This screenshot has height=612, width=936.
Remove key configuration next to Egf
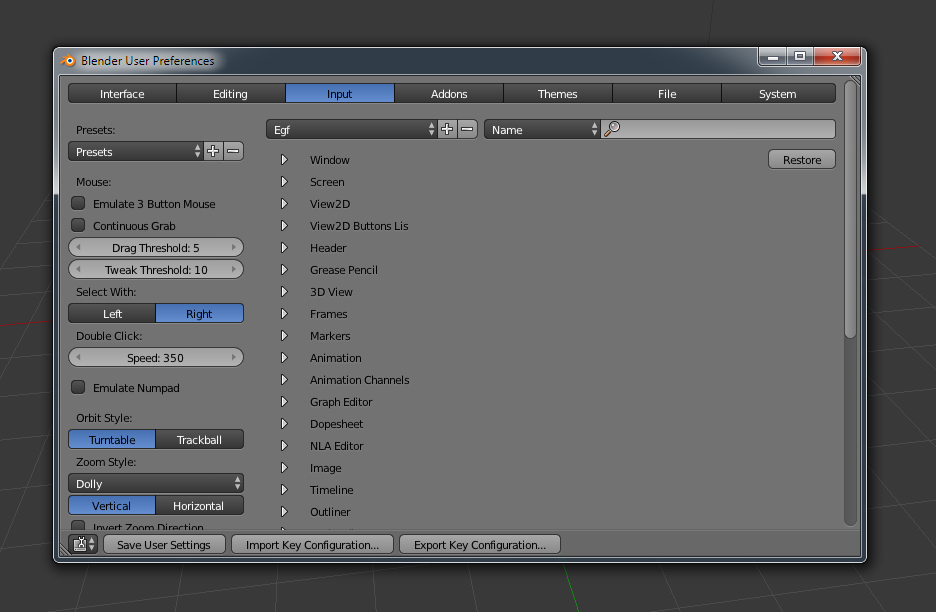pyautogui.click(x=467, y=130)
